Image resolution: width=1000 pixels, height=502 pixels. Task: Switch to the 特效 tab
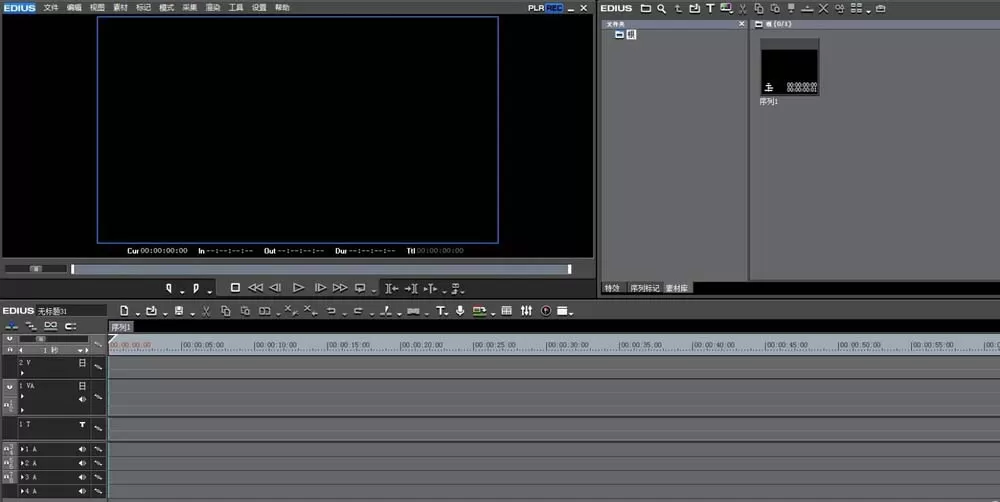612,288
